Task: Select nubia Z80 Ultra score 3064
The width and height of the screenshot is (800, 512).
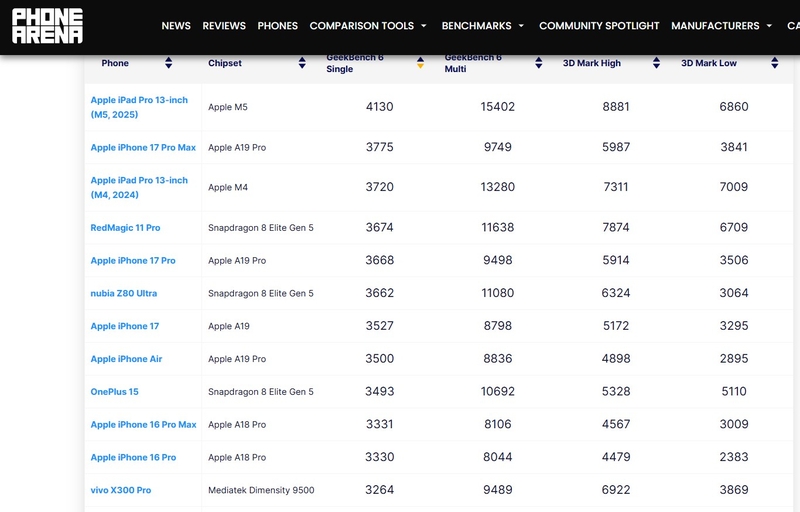Action: click(734, 293)
